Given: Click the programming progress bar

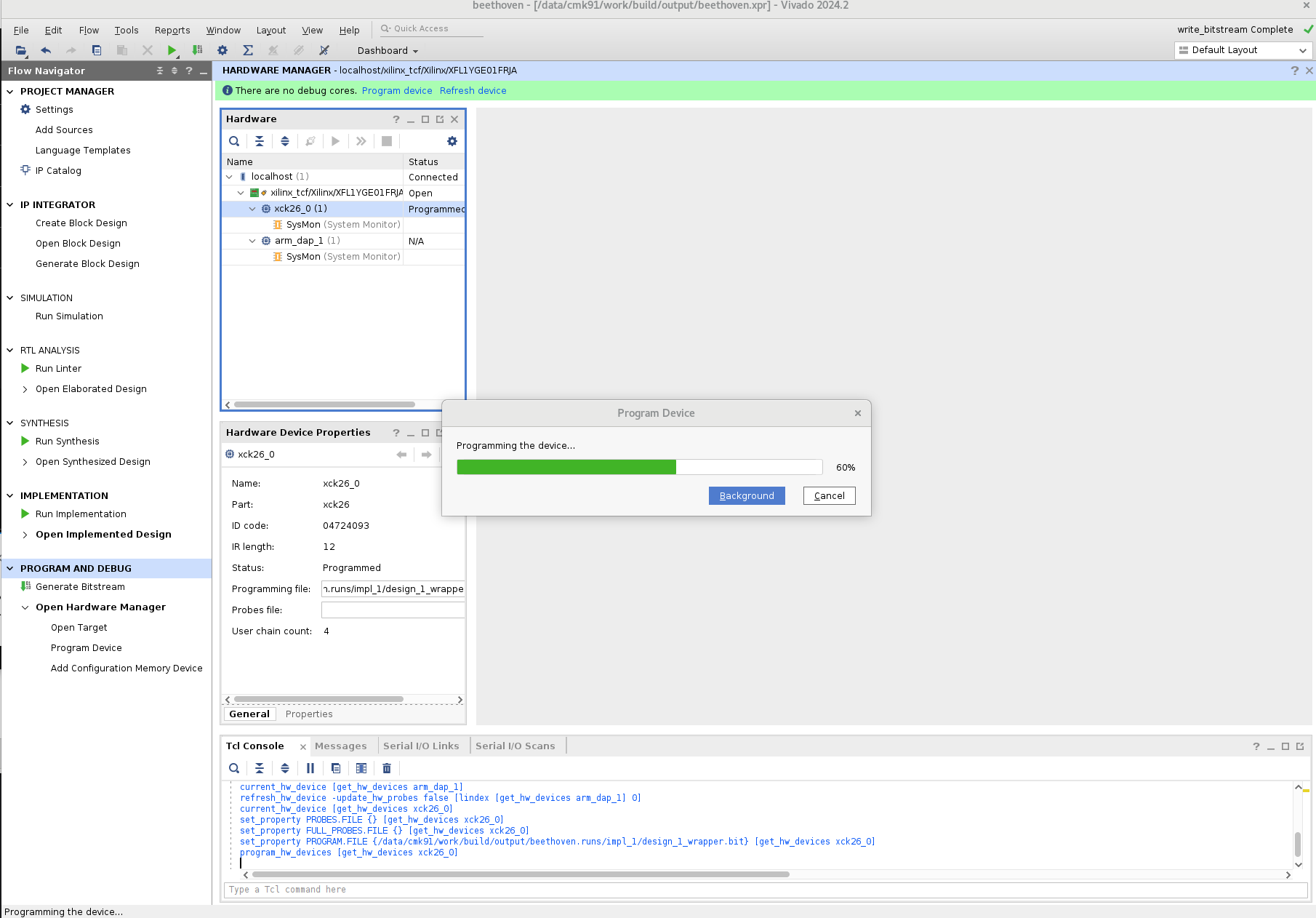Looking at the screenshot, I should [x=640, y=467].
